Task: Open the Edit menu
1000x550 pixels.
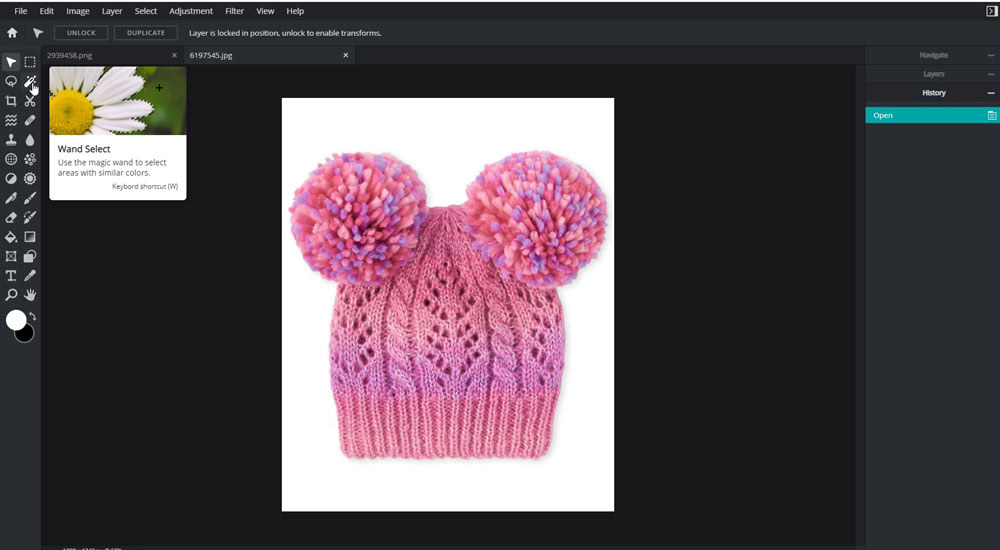Action: click(x=47, y=11)
